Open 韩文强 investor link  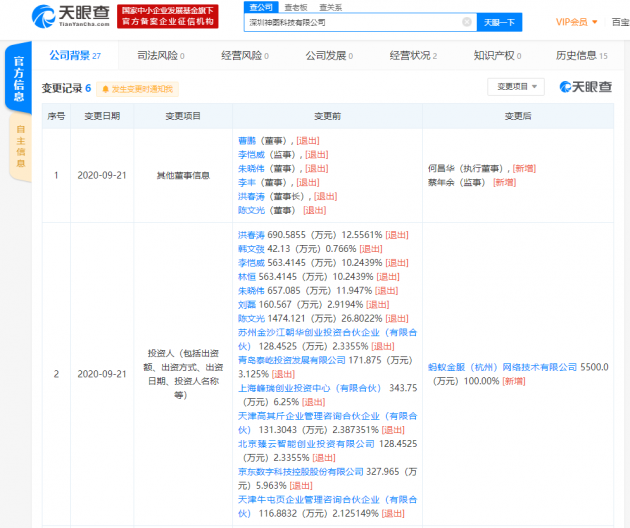pos(251,249)
